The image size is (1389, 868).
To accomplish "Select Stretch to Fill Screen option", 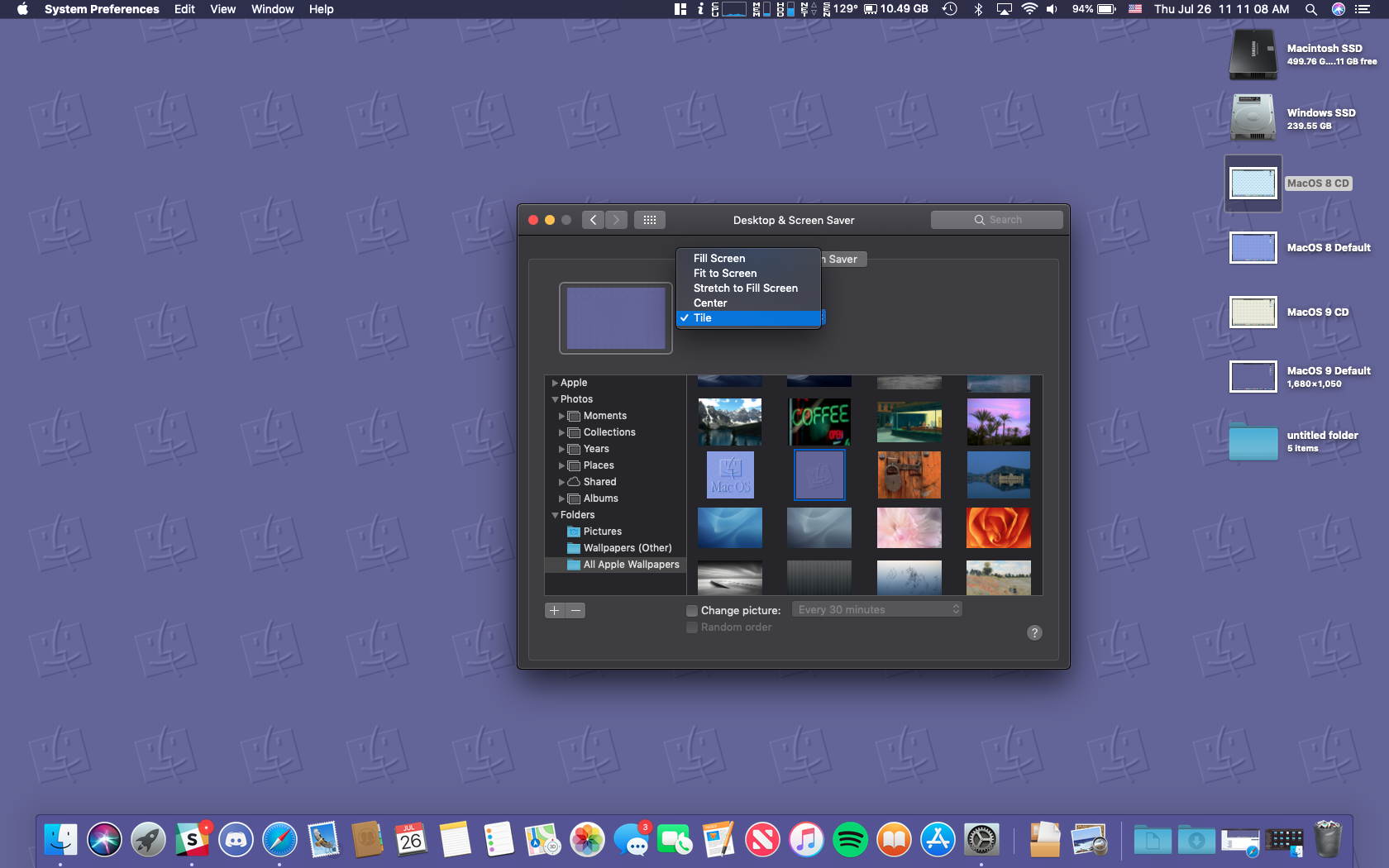I will 745,289.
